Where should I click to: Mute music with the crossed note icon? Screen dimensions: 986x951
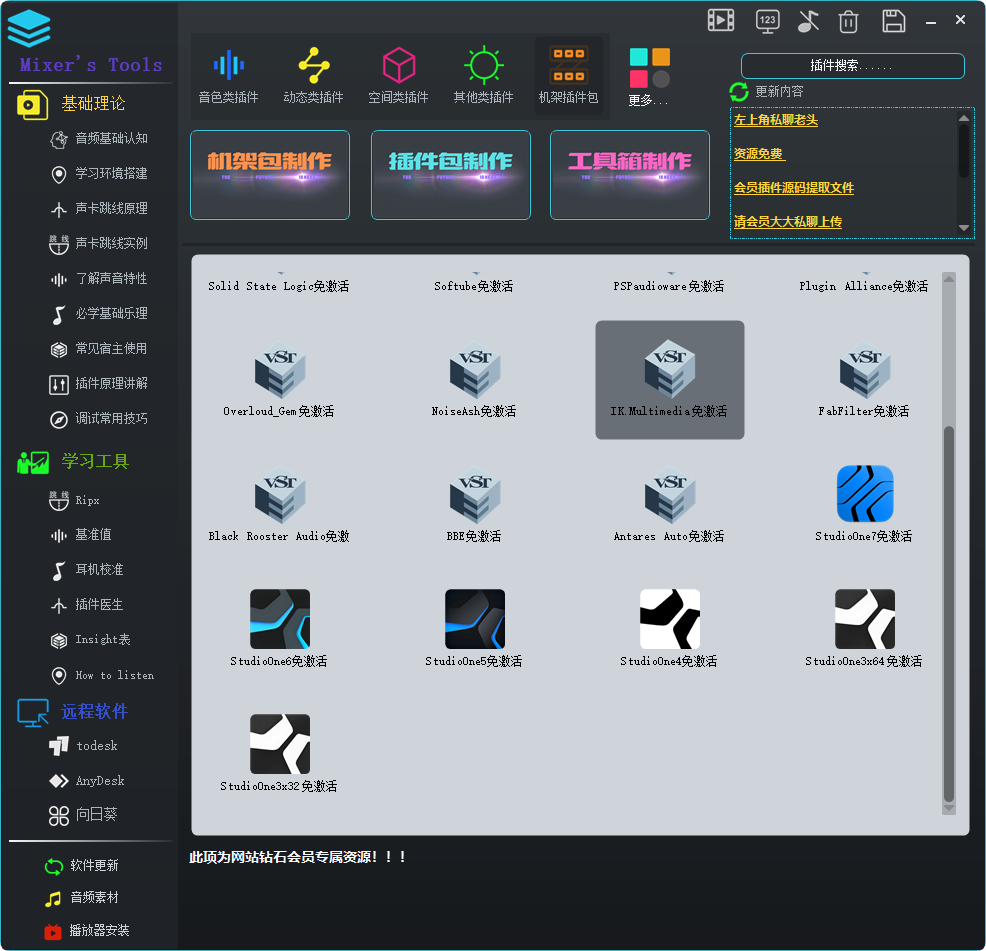[808, 21]
